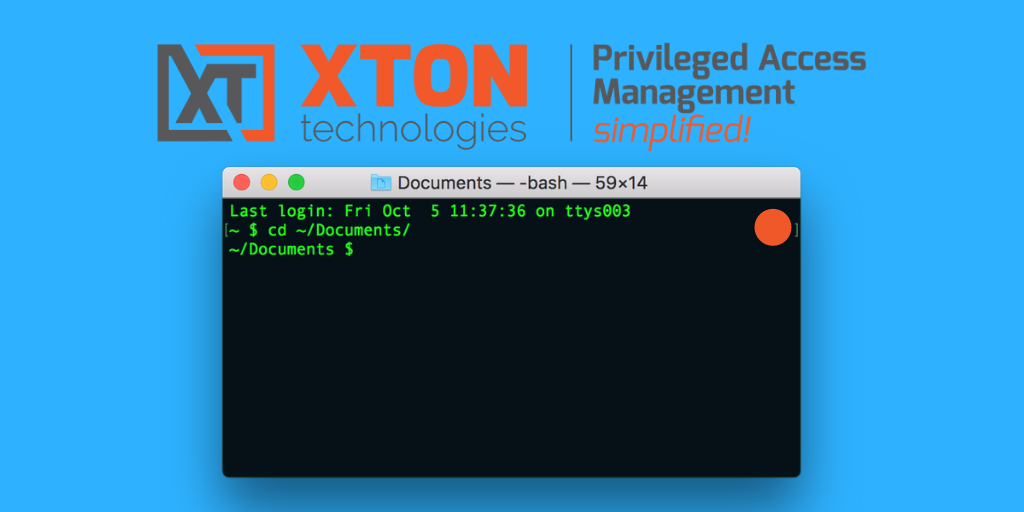Image resolution: width=1024 pixels, height=512 pixels.
Task: Click the gray vertical divider in the banner
Action: pos(571,92)
